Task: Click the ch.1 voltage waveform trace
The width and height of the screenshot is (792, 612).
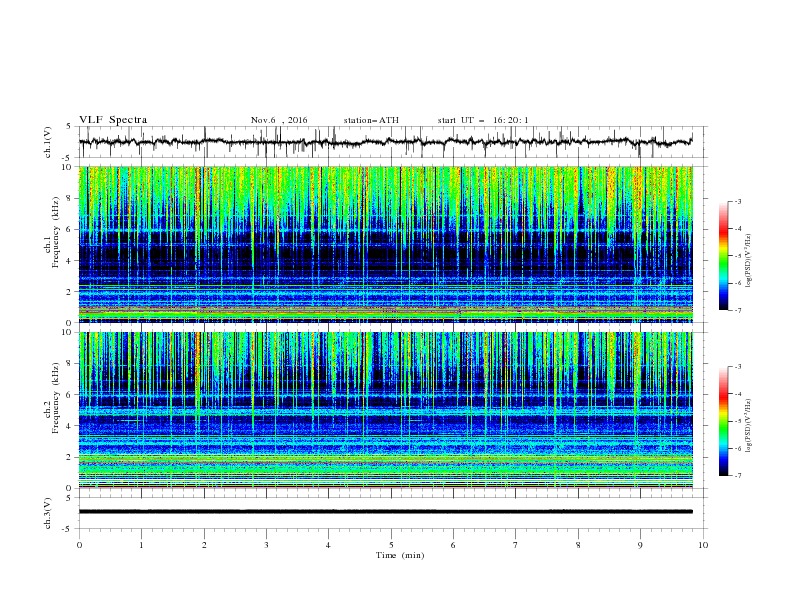Action: 385,142
